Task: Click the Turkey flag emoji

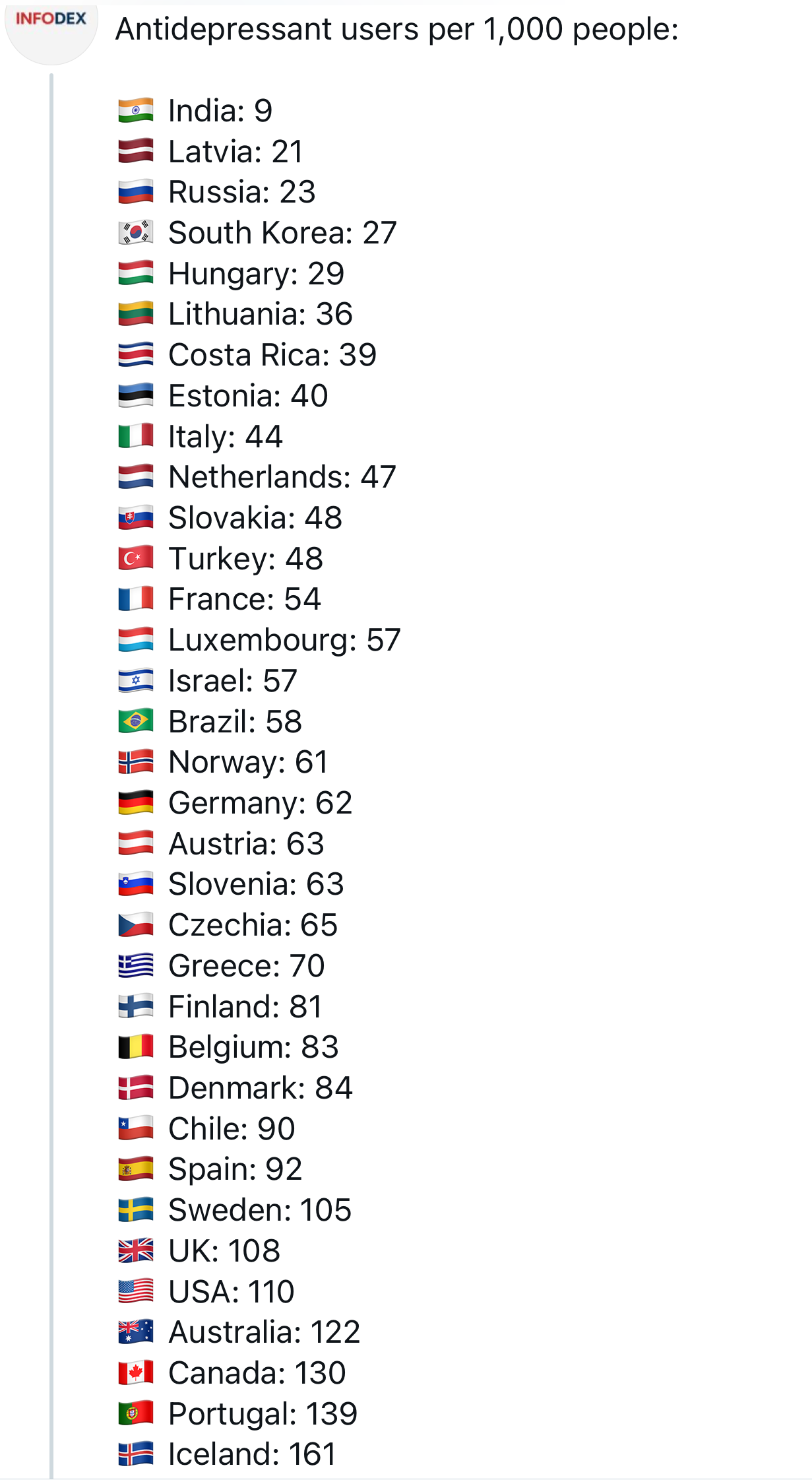Action: [136, 558]
